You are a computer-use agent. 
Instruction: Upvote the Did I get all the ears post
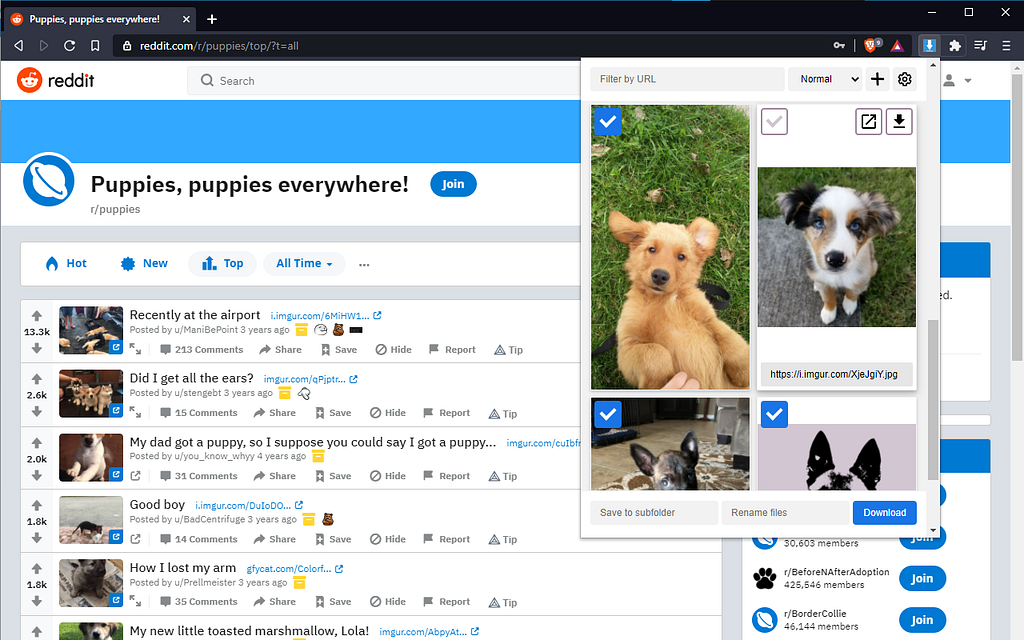tap(37, 379)
